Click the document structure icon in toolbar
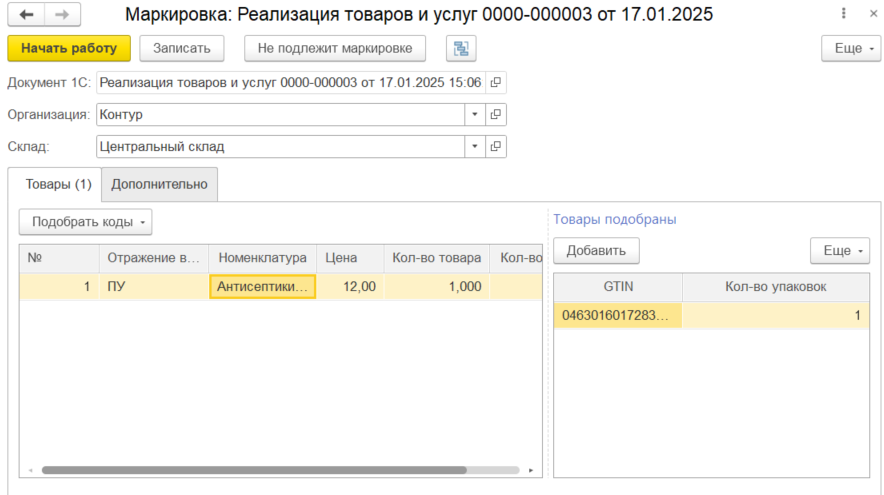 coord(461,48)
